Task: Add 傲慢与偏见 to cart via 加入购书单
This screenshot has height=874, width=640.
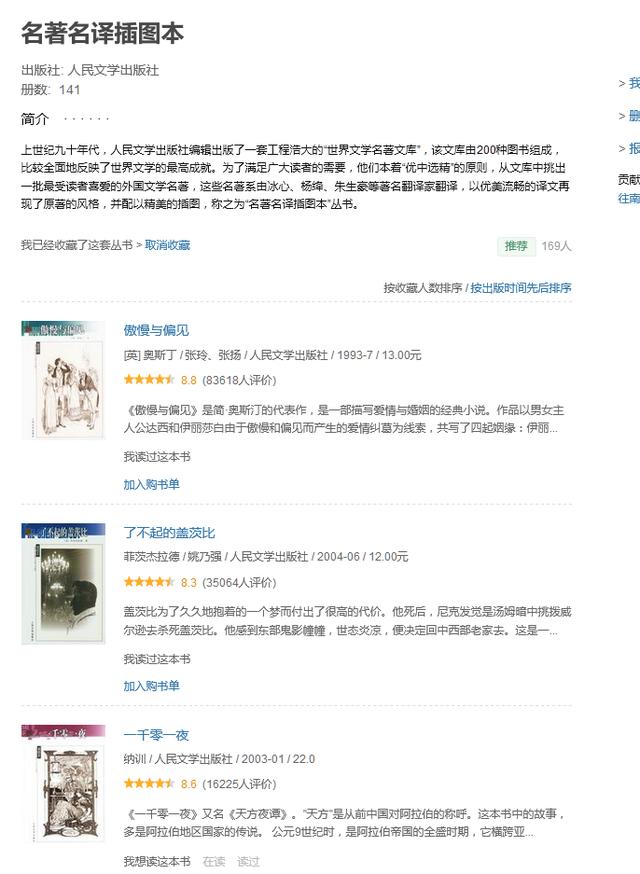Action: (151, 484)
